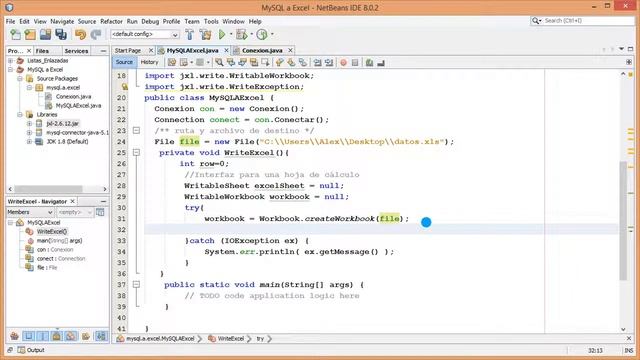The width and height of the screenshot is (640, 360).
Task: Toggle Show Static Members filter in Navigator
Action: (42, 336)
